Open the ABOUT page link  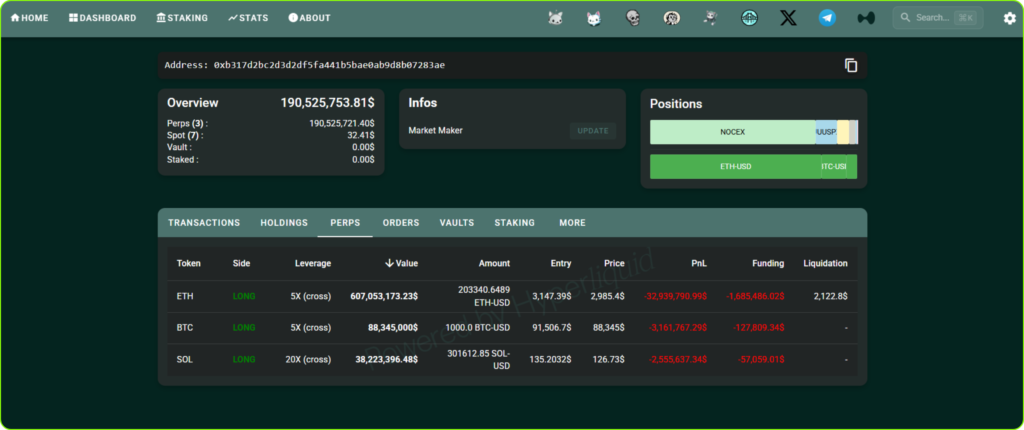pyautogui.click(x=309, y=18)
